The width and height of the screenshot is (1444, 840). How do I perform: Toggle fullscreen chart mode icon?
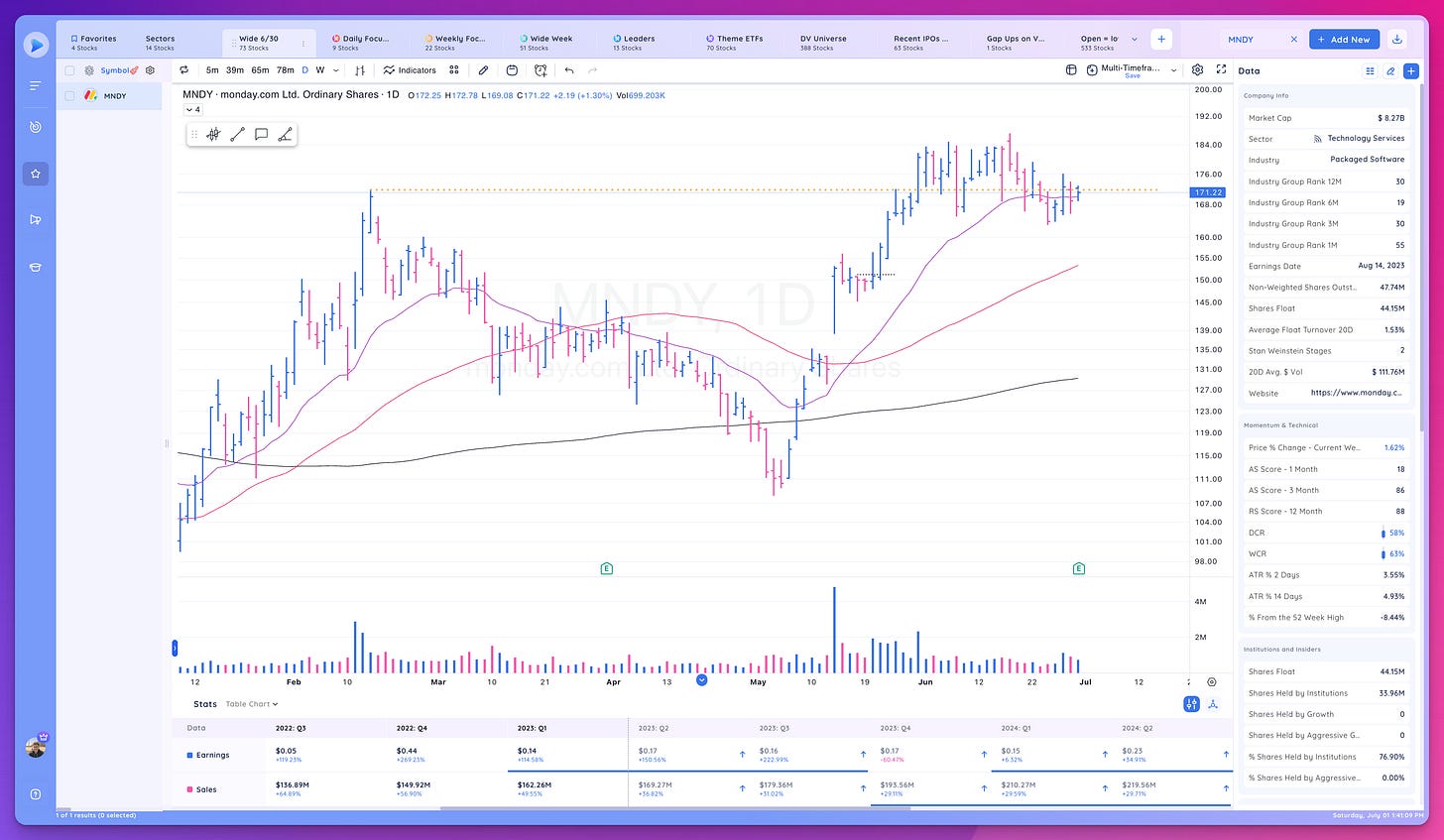coord(1221,70)
